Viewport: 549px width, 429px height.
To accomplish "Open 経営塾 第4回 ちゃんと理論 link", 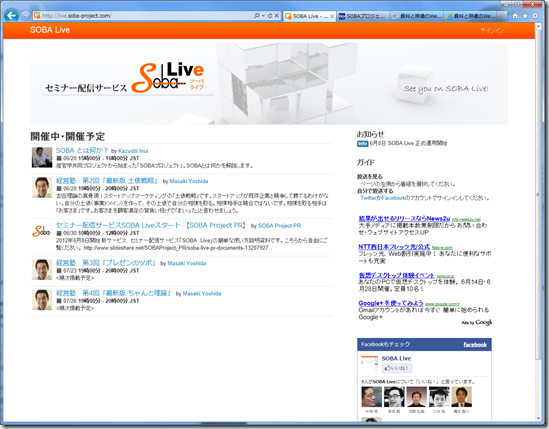I will (x=114, y=293).
